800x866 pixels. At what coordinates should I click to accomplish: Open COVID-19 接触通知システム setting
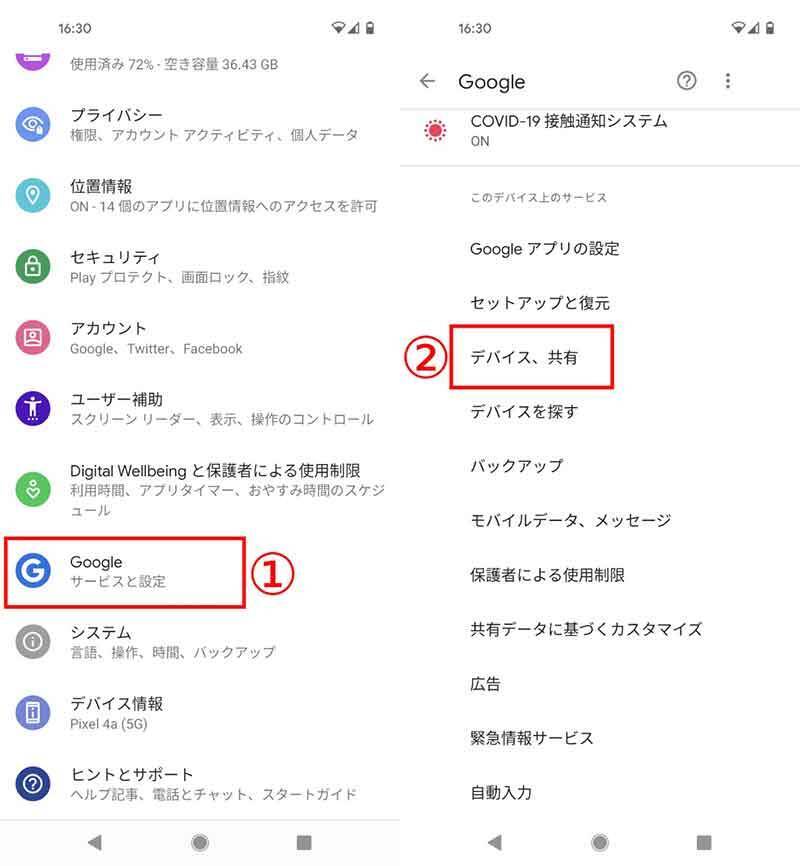click(x=600, y=130)
